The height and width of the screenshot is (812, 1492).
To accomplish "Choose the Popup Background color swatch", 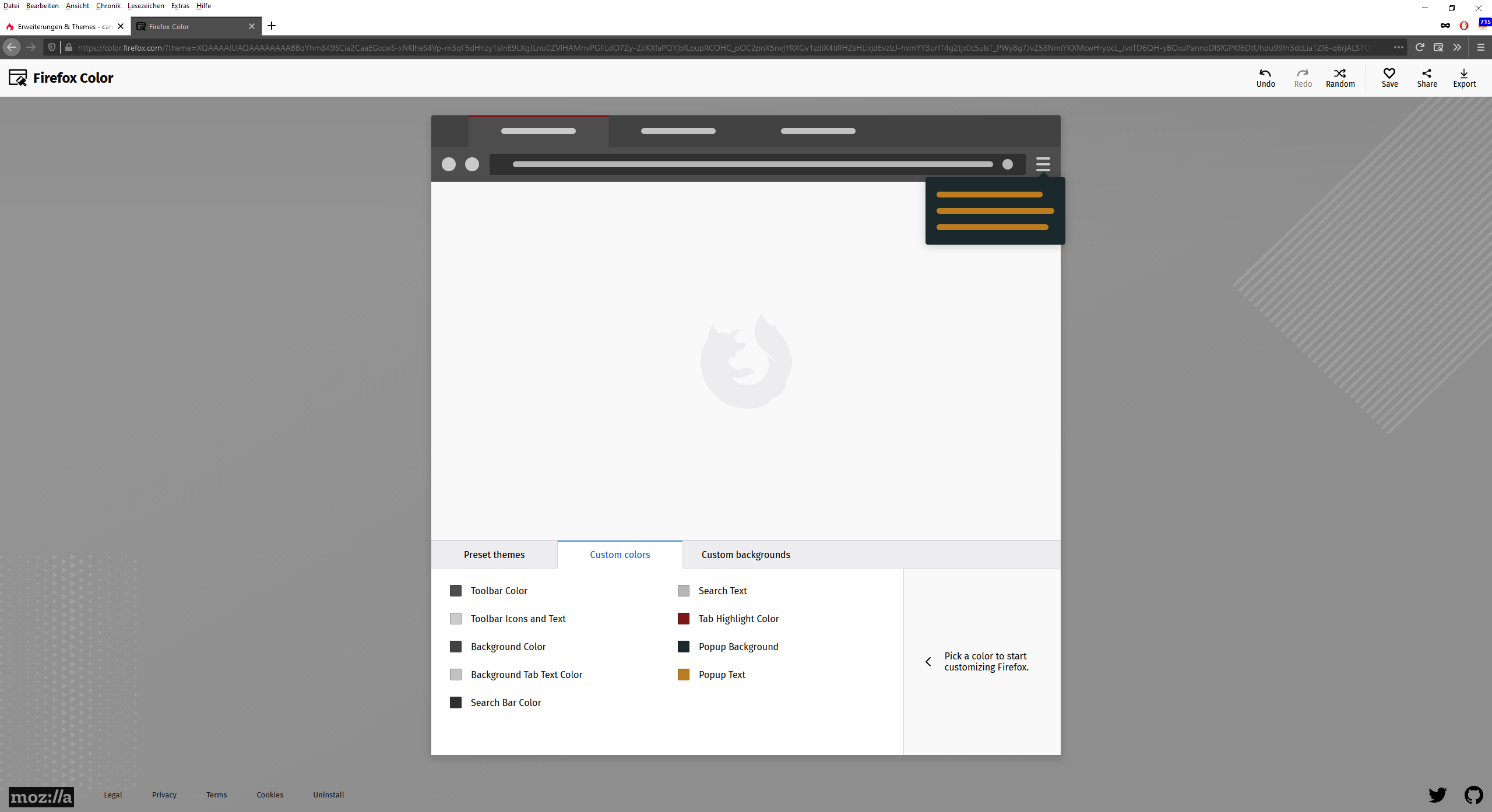I will click(x=684, y=647).
